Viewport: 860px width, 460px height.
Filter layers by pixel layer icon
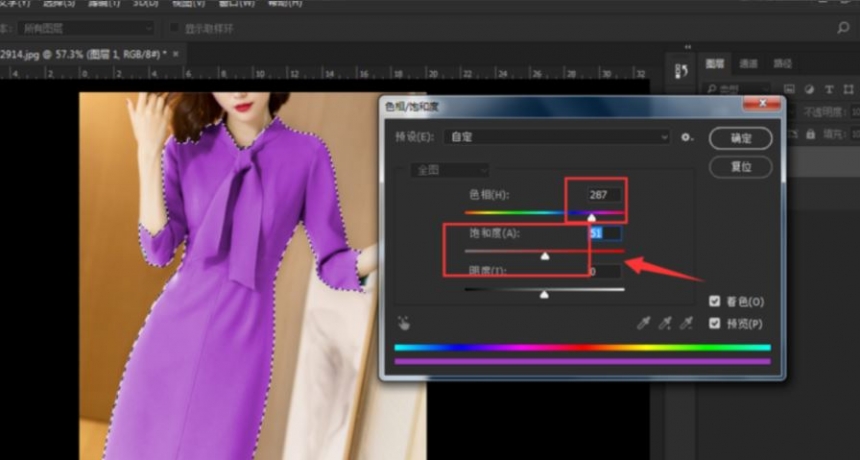click(x=789, y=89)
